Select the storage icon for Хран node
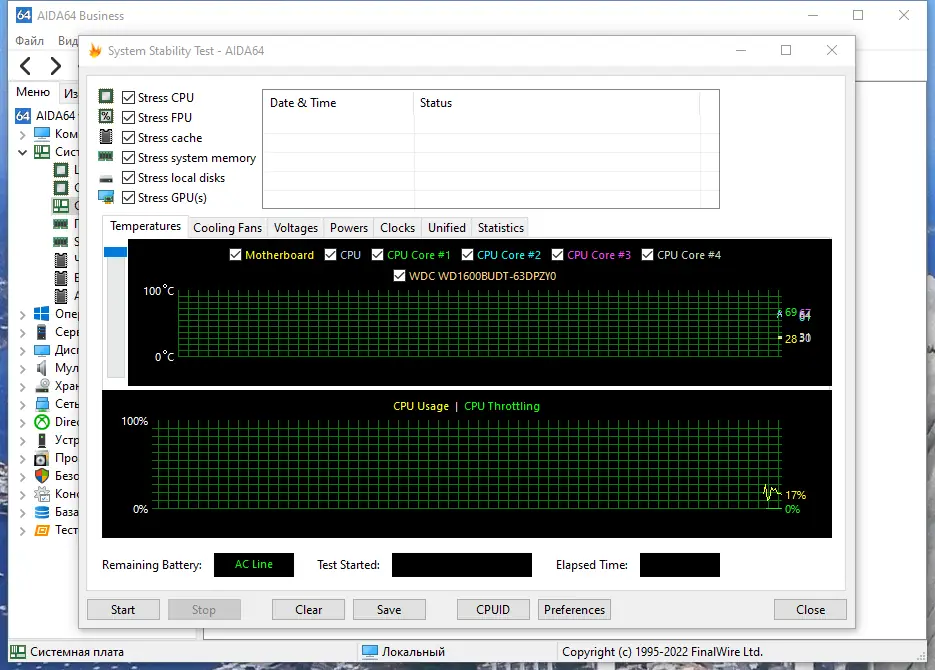Screen dimensions: 935x670 coord(42,386)
